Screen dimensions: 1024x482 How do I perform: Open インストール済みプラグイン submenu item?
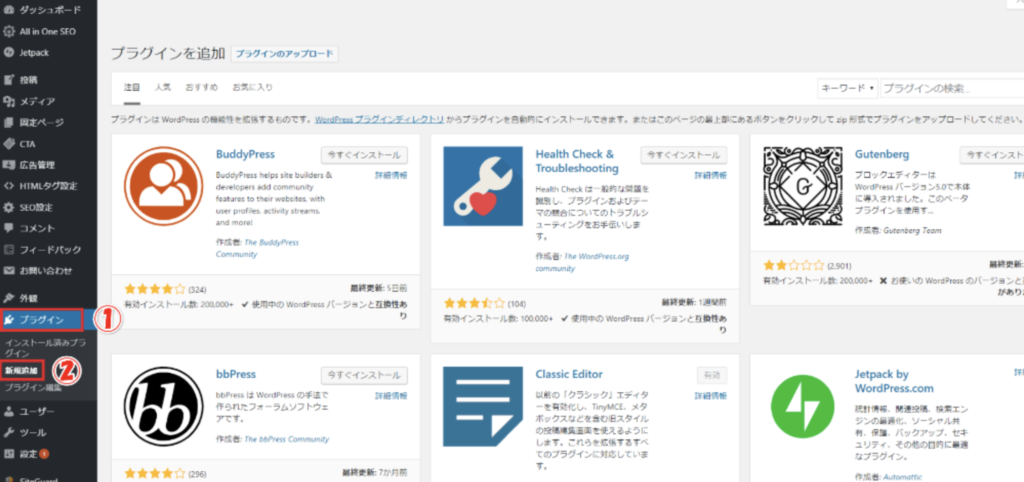pyautogui.click(x=45, y=347)
